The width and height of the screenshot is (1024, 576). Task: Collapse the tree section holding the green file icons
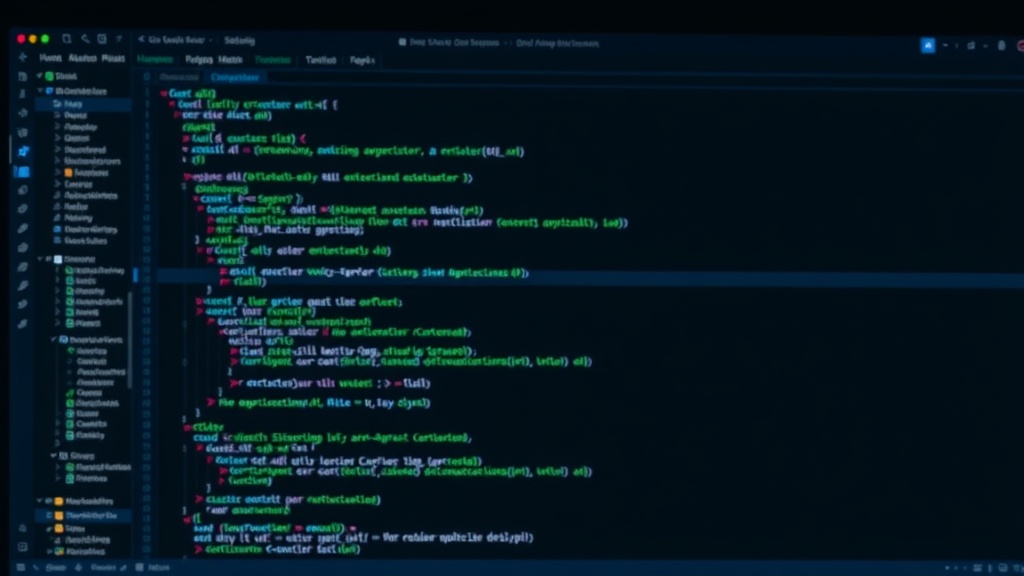click(x=40, y=259)
